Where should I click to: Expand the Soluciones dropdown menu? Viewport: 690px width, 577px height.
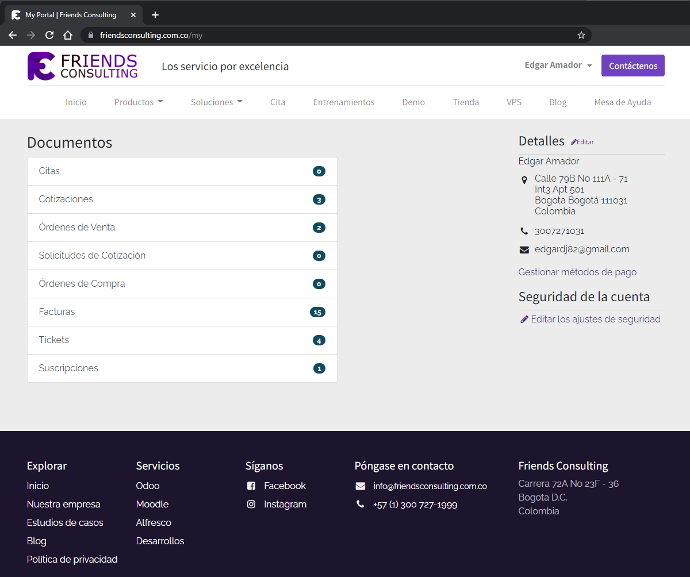216,102
